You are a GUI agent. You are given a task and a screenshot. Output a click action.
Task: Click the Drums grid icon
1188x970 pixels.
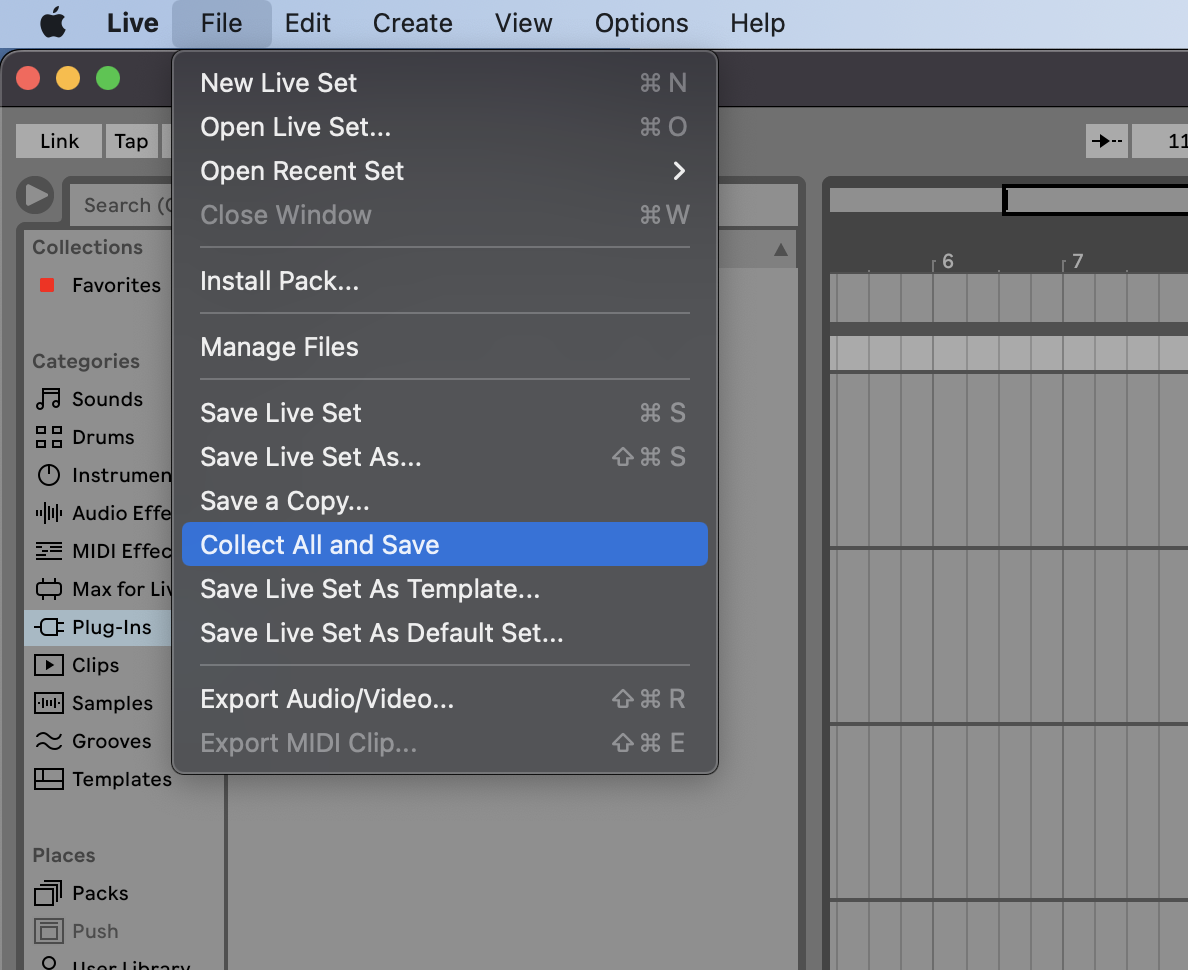tap(48, 437)
